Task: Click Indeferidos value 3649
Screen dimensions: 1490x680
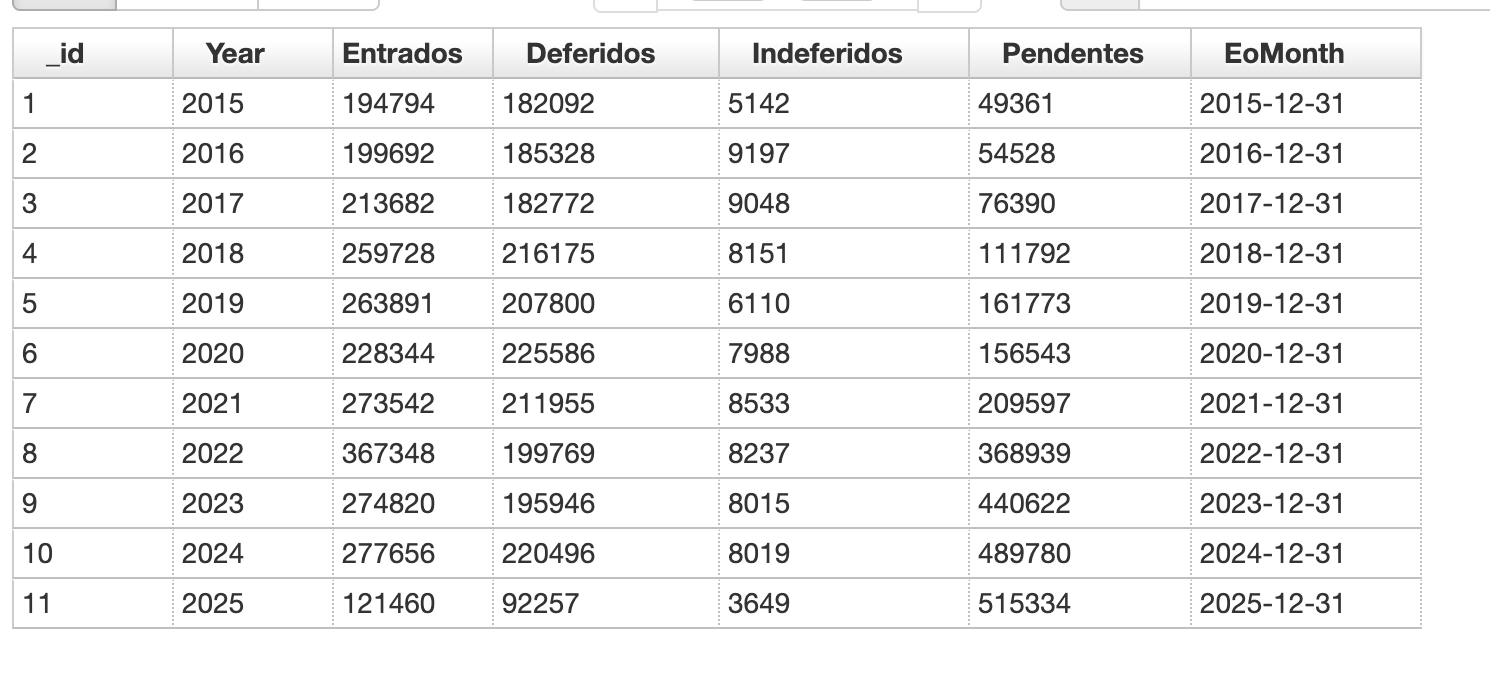Action: 758,604
